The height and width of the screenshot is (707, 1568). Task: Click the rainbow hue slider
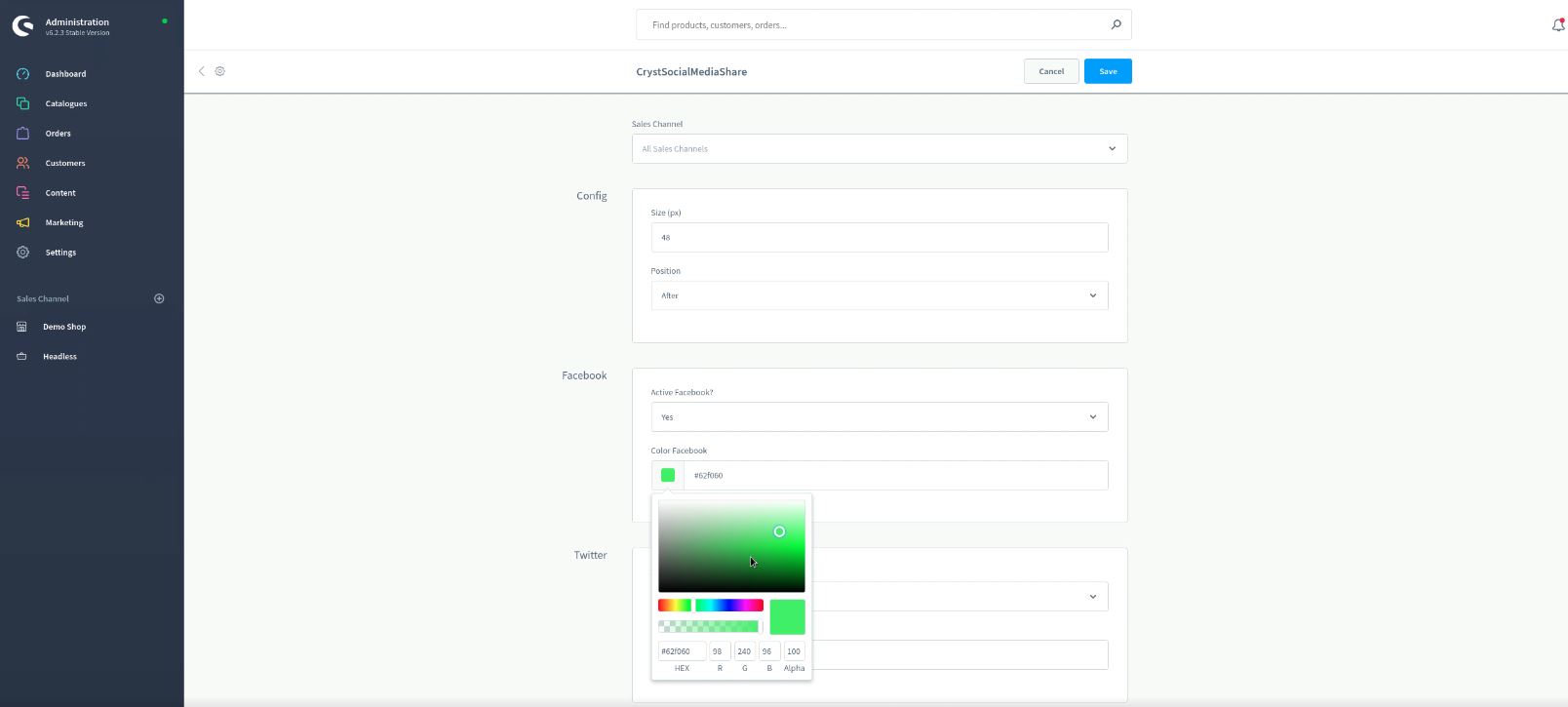click(x=711, y=606)
